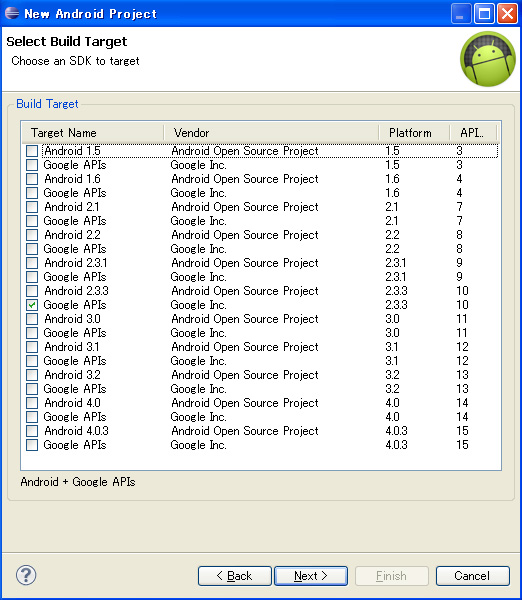Check the Android 2.1 target checkbox
This screenshot has height=600, width=522.
click(32, 207)
